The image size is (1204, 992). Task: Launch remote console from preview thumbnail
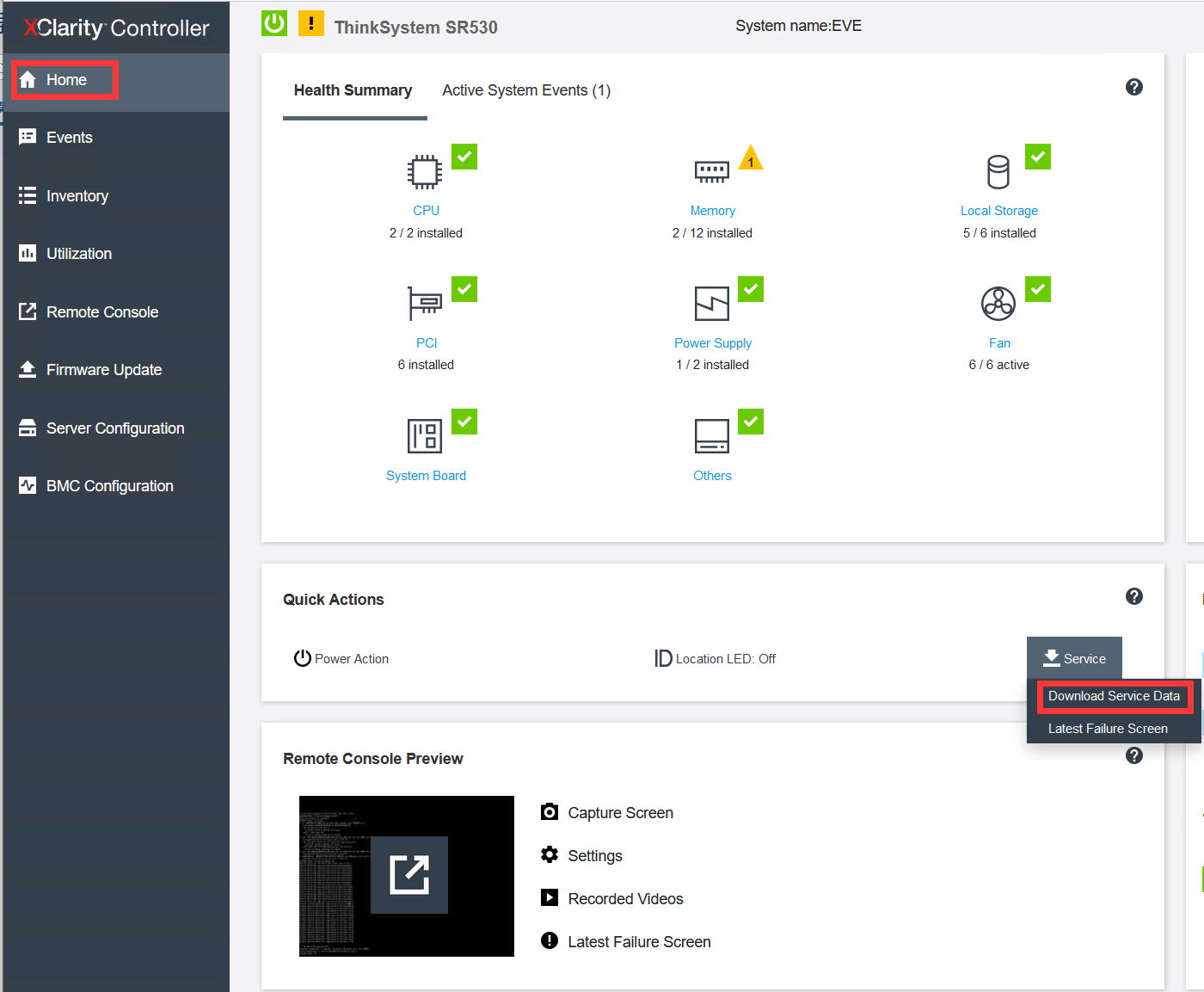pos(408,875)
